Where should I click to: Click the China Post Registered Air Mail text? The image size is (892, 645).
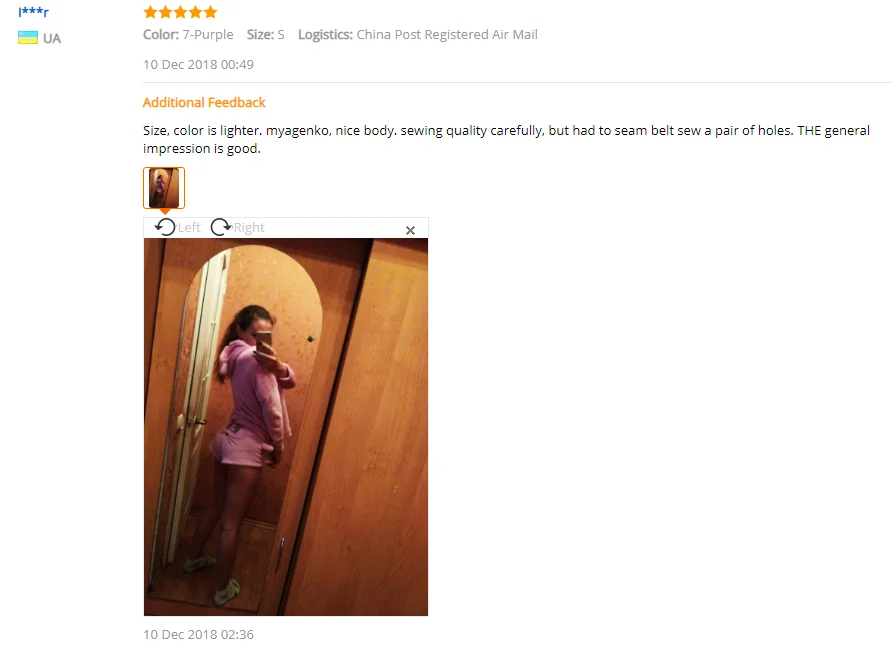447,35
